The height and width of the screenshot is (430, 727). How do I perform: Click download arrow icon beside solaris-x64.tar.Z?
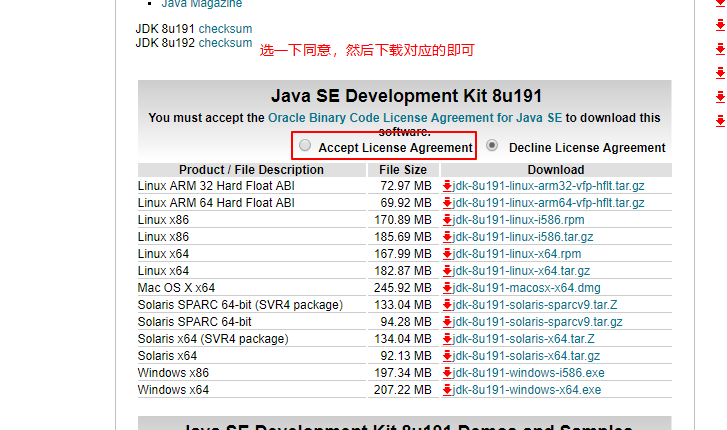click(x=447, y=339)
